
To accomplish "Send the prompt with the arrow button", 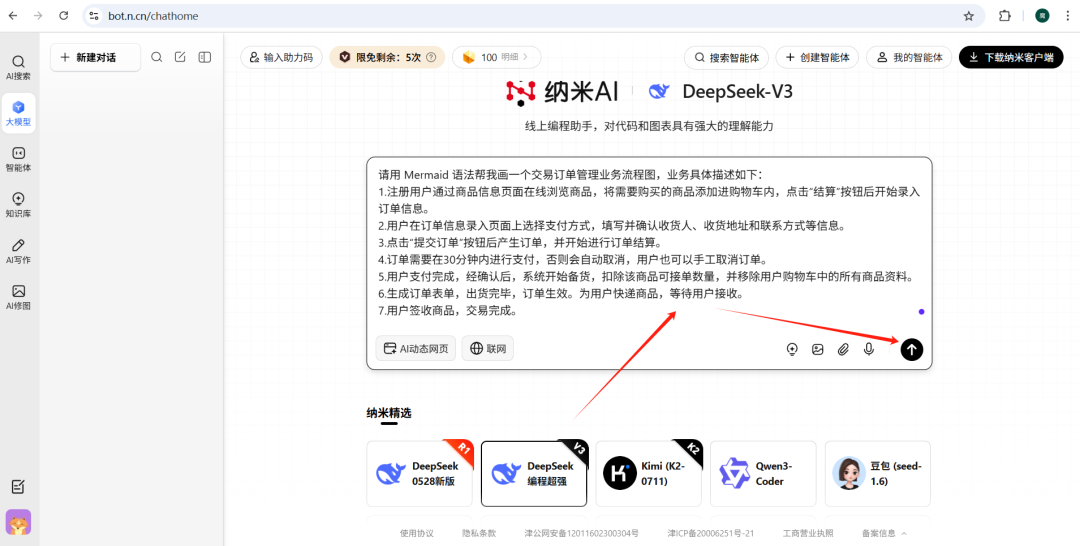I will click(x=911, y=349).
